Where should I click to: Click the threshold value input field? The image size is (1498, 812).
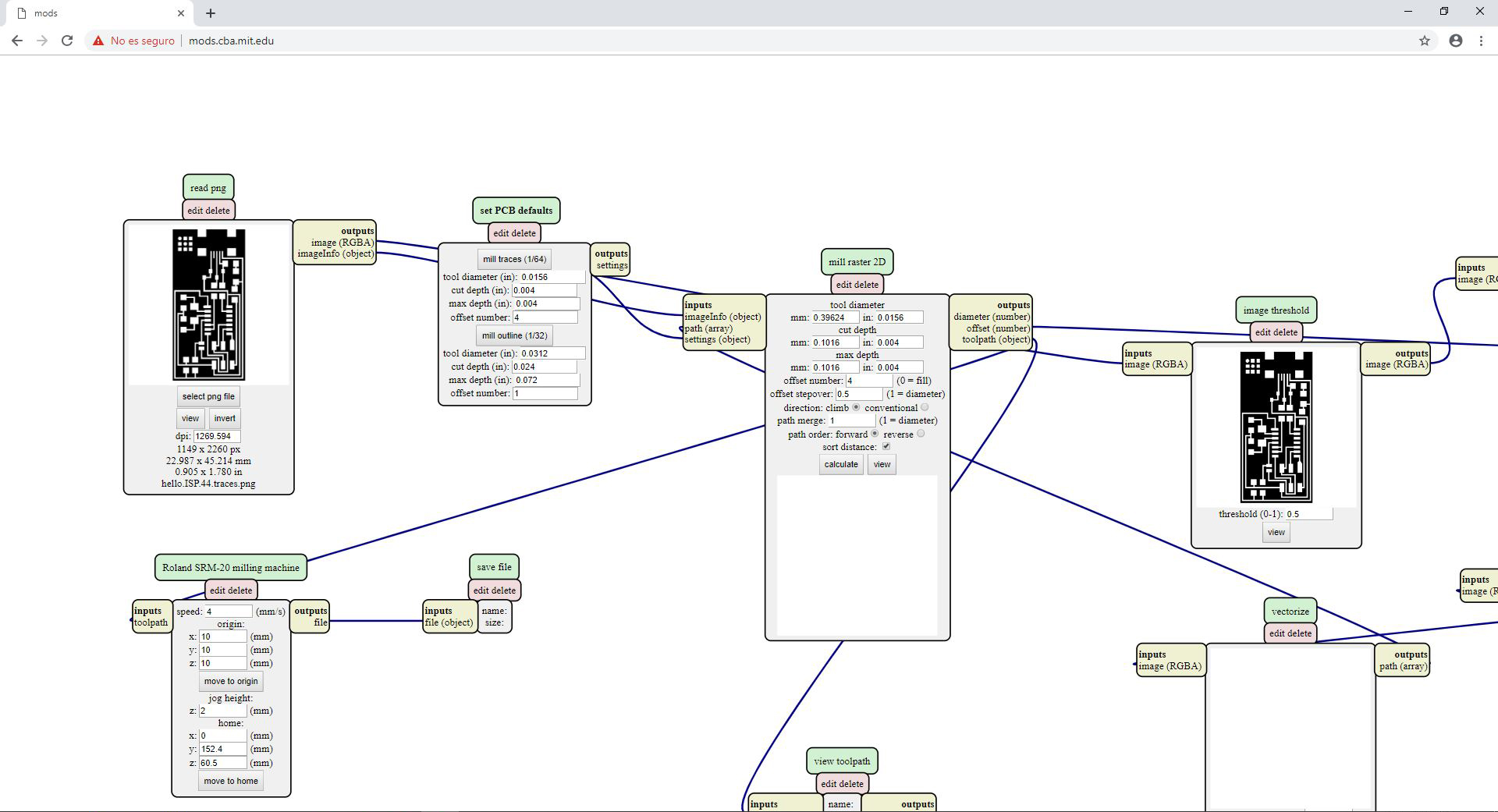point(1308,514)
